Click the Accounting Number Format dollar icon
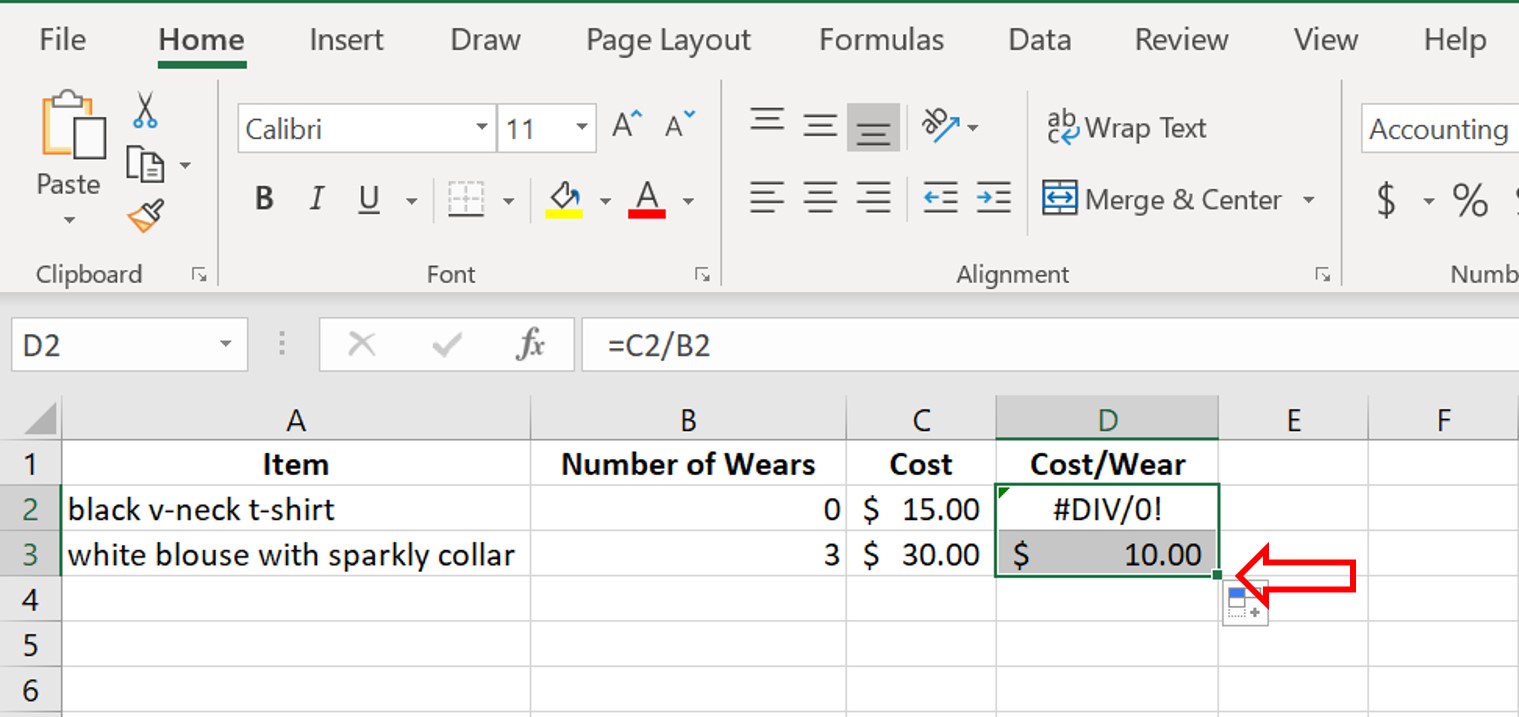This screenshot has height=717, width=1519. [1386, 200]
